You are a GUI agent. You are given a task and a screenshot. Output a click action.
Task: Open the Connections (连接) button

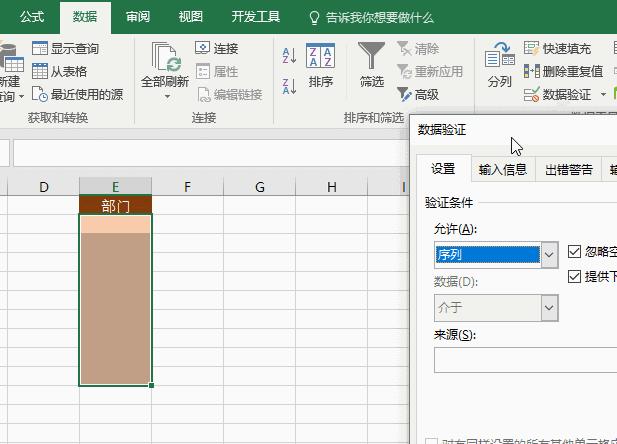pos(217,48)
